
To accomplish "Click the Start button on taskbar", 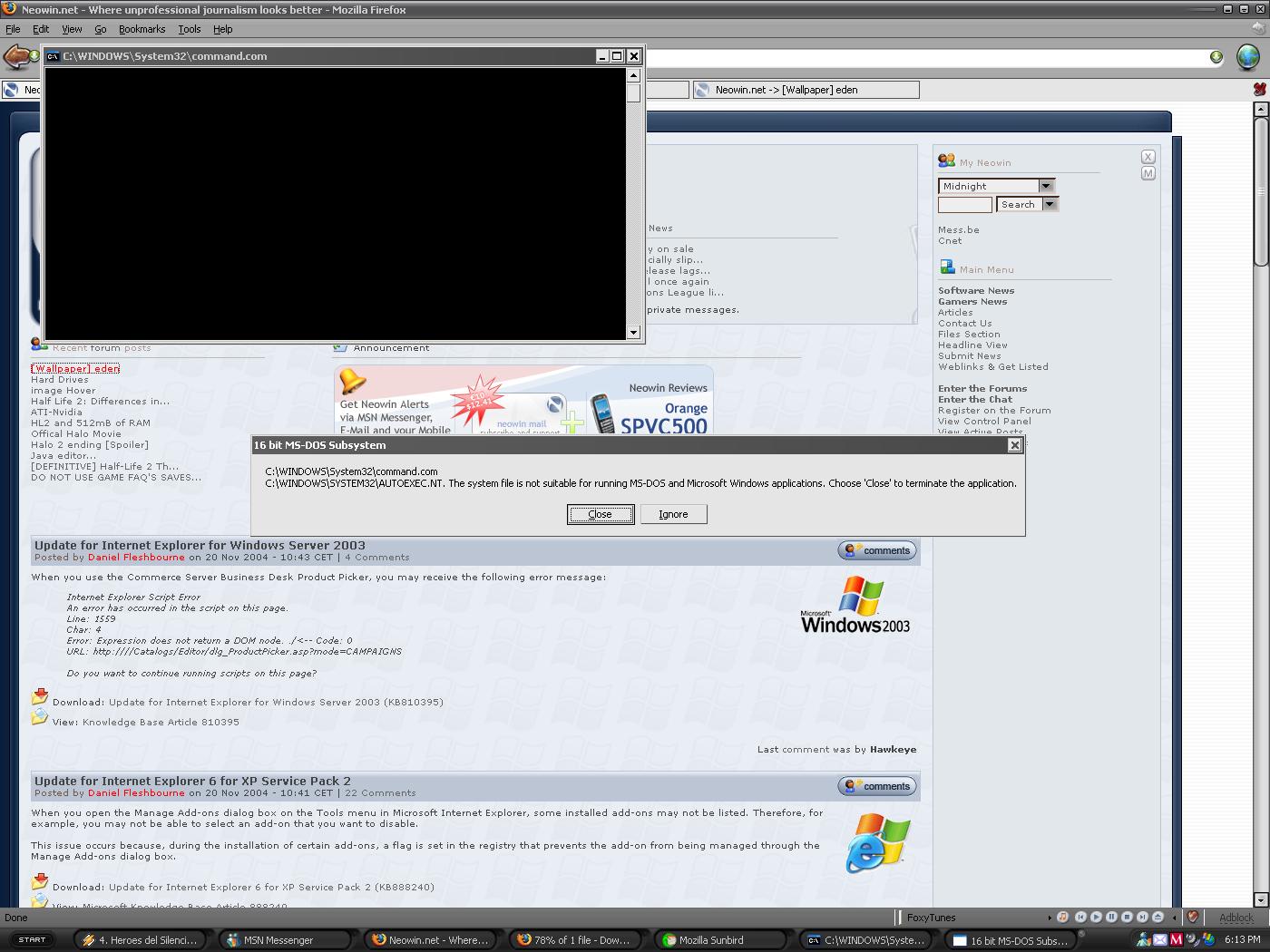I will (32, 939).
